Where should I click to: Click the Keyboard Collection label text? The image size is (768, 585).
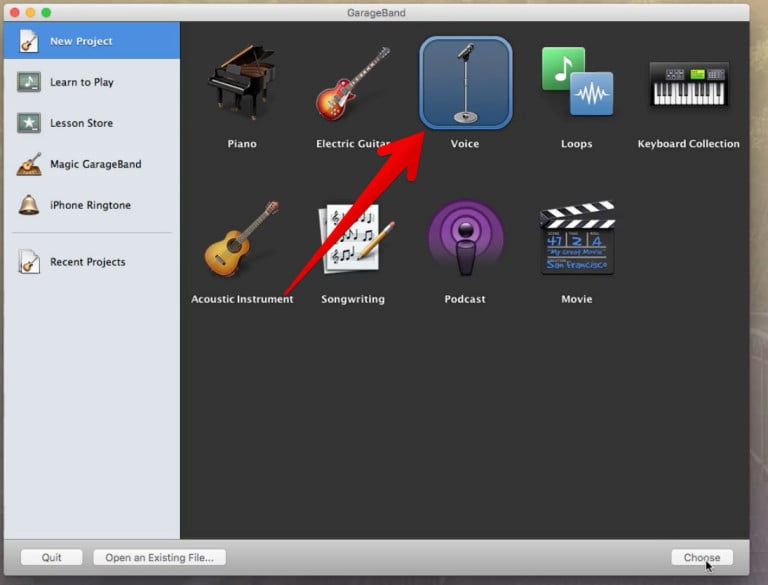pyautogui.click(x=688, y=144)
